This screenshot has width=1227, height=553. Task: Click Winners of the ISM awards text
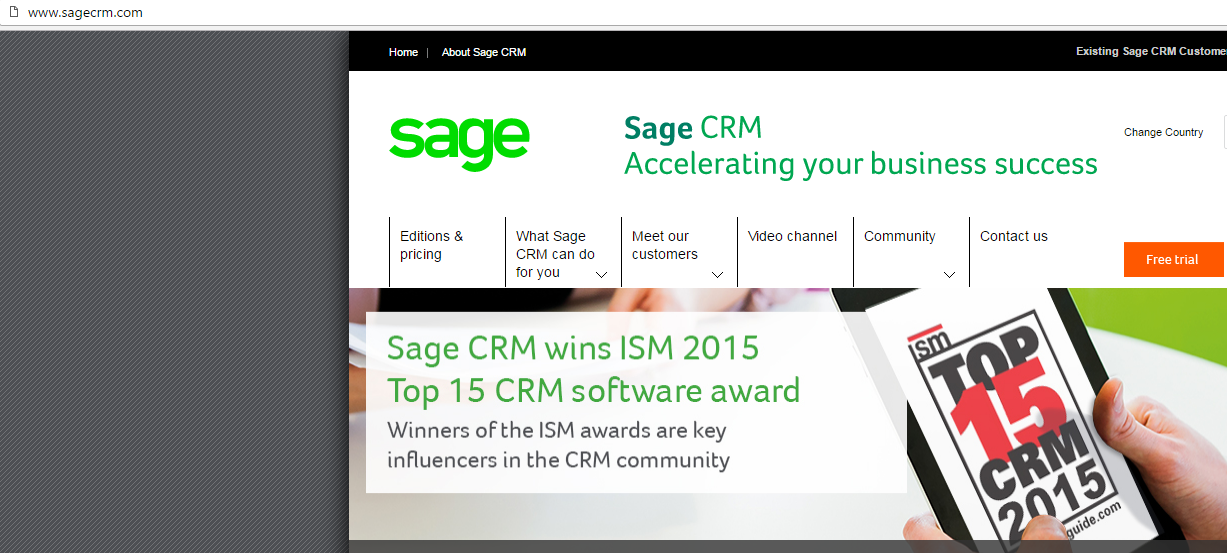tap(557, 431)
